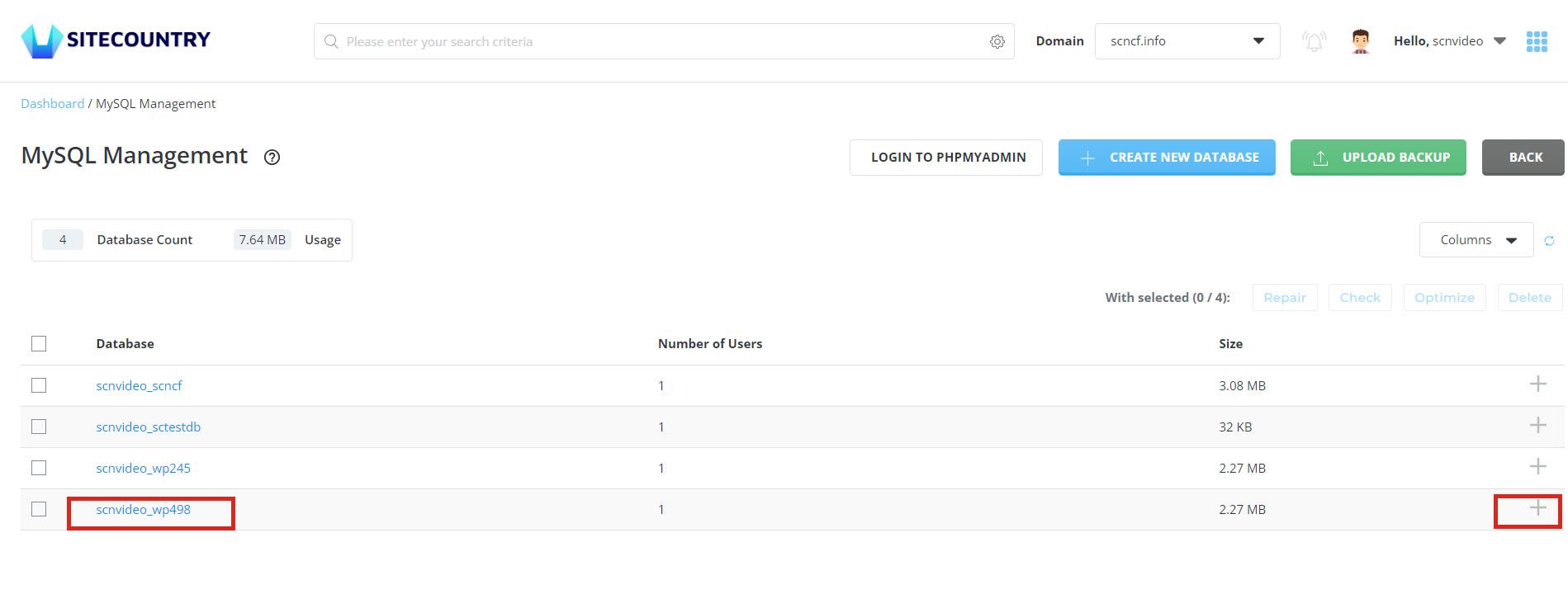Refresh the database list

1549,241
